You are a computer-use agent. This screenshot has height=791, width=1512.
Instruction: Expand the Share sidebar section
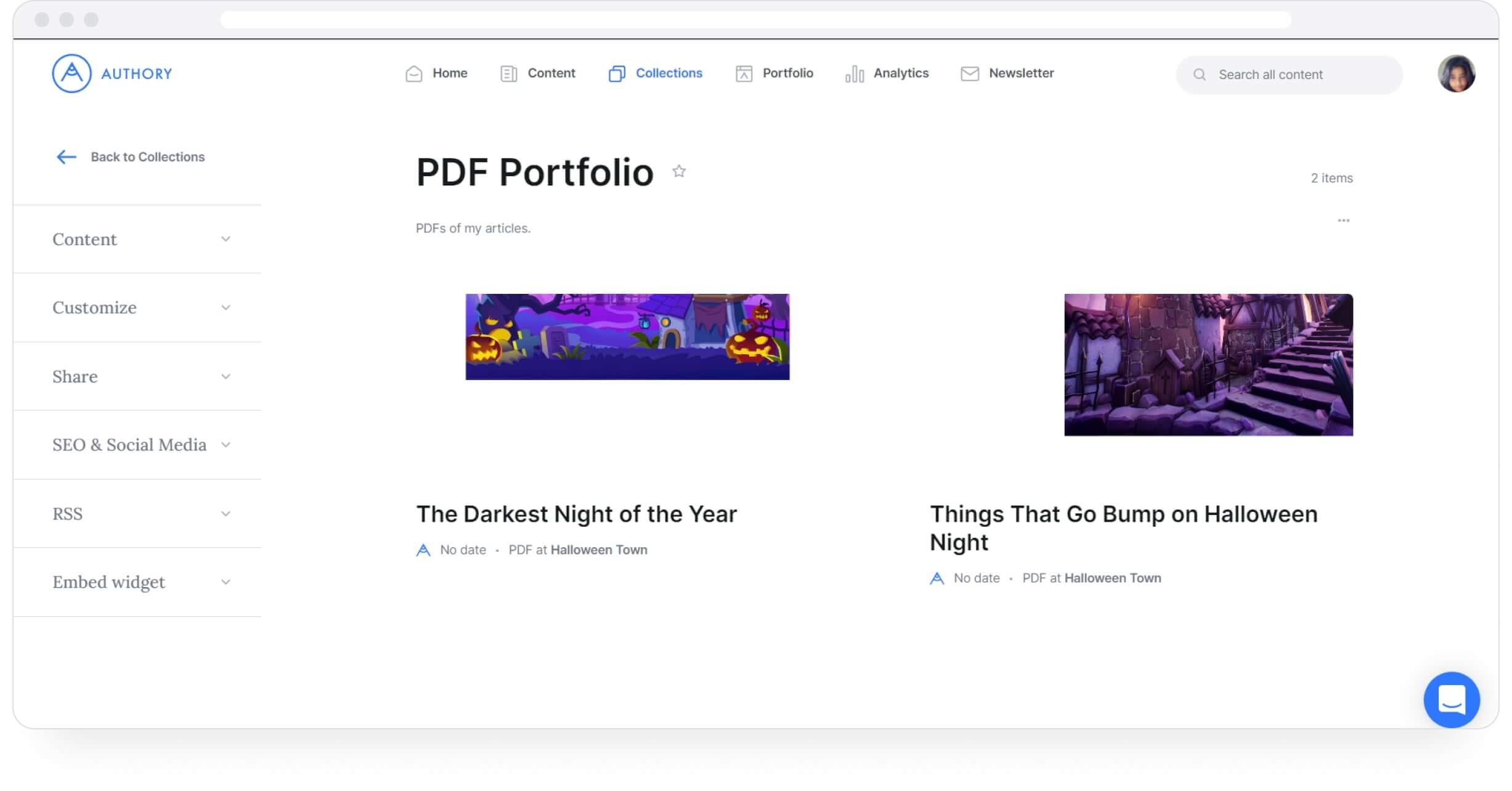(x=139, y=376)
